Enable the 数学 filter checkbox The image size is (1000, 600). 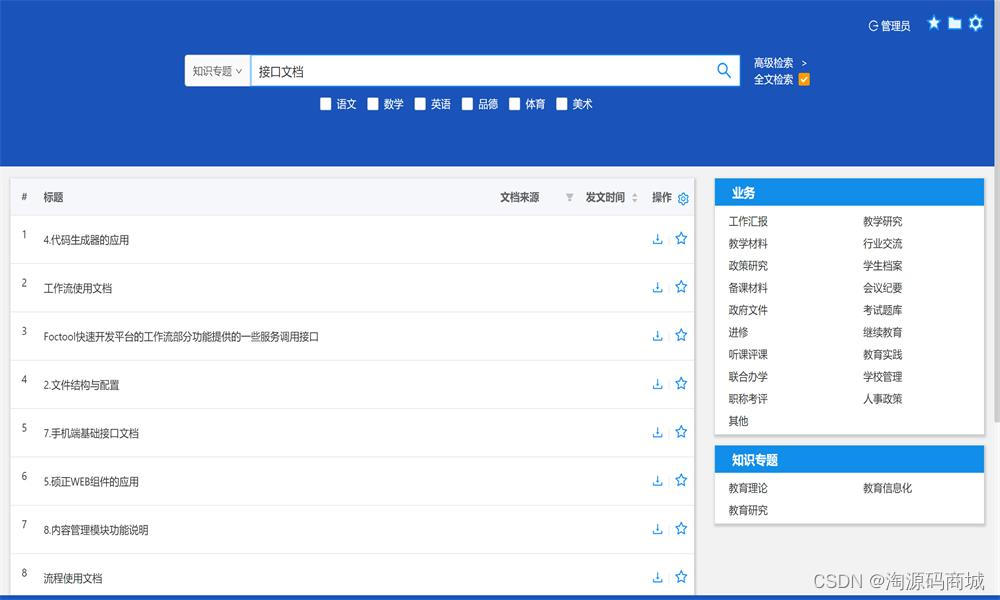coord(373,103)
